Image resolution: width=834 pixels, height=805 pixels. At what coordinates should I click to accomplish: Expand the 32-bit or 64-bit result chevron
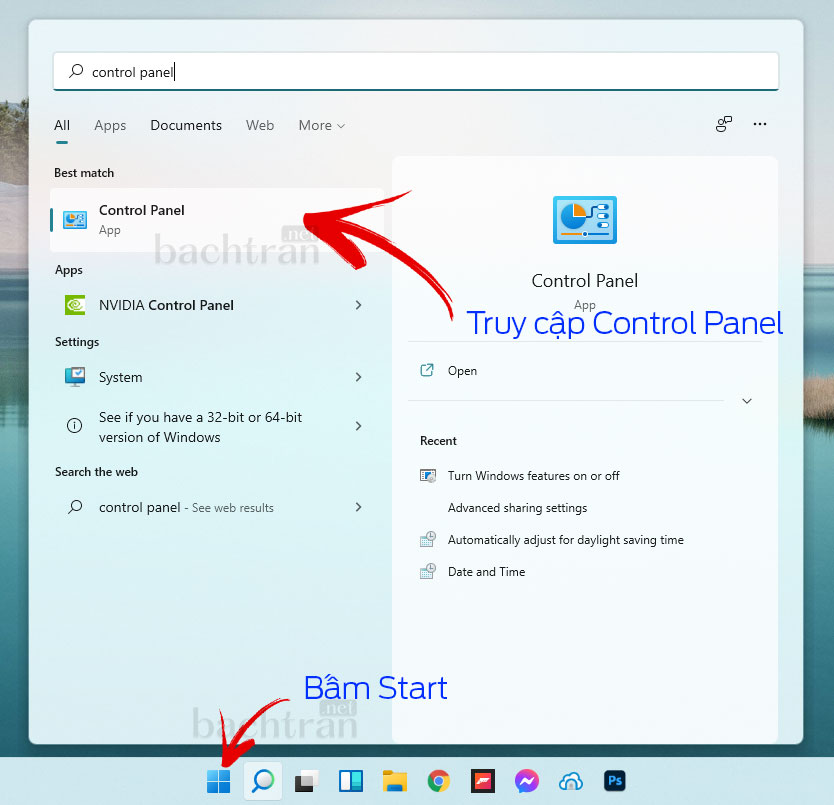(358, 426)
